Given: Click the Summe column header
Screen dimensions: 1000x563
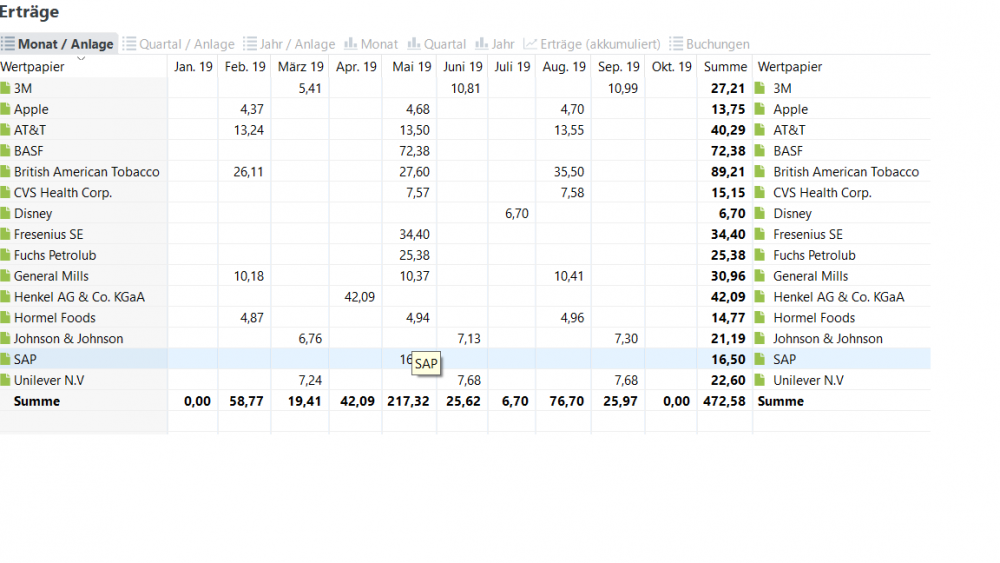Looking at the screenshot, I should [x=725, y=66].
